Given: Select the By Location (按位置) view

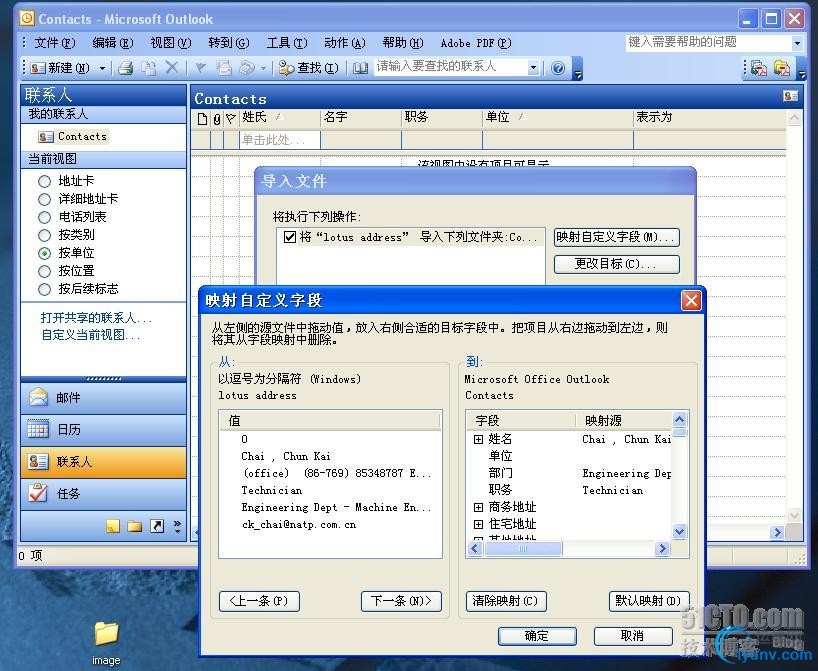Looking at the screenshot, I should 66,271.
